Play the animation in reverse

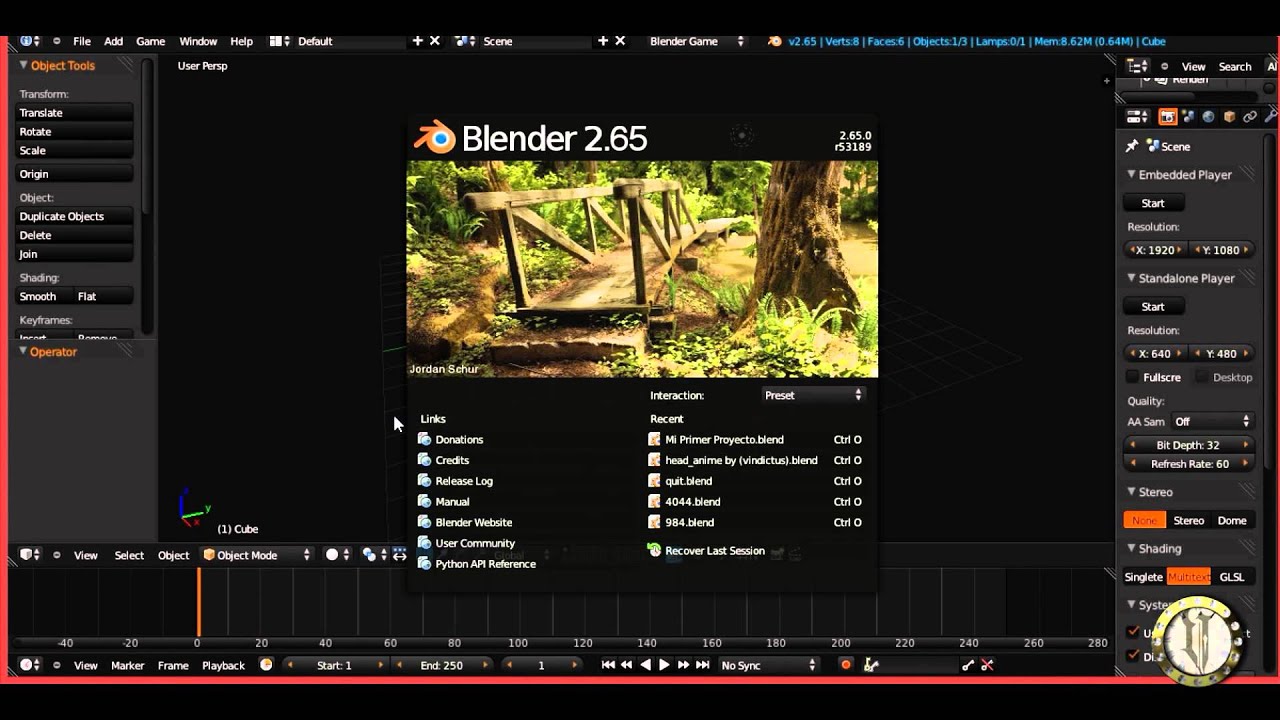(x=646, y=665)
